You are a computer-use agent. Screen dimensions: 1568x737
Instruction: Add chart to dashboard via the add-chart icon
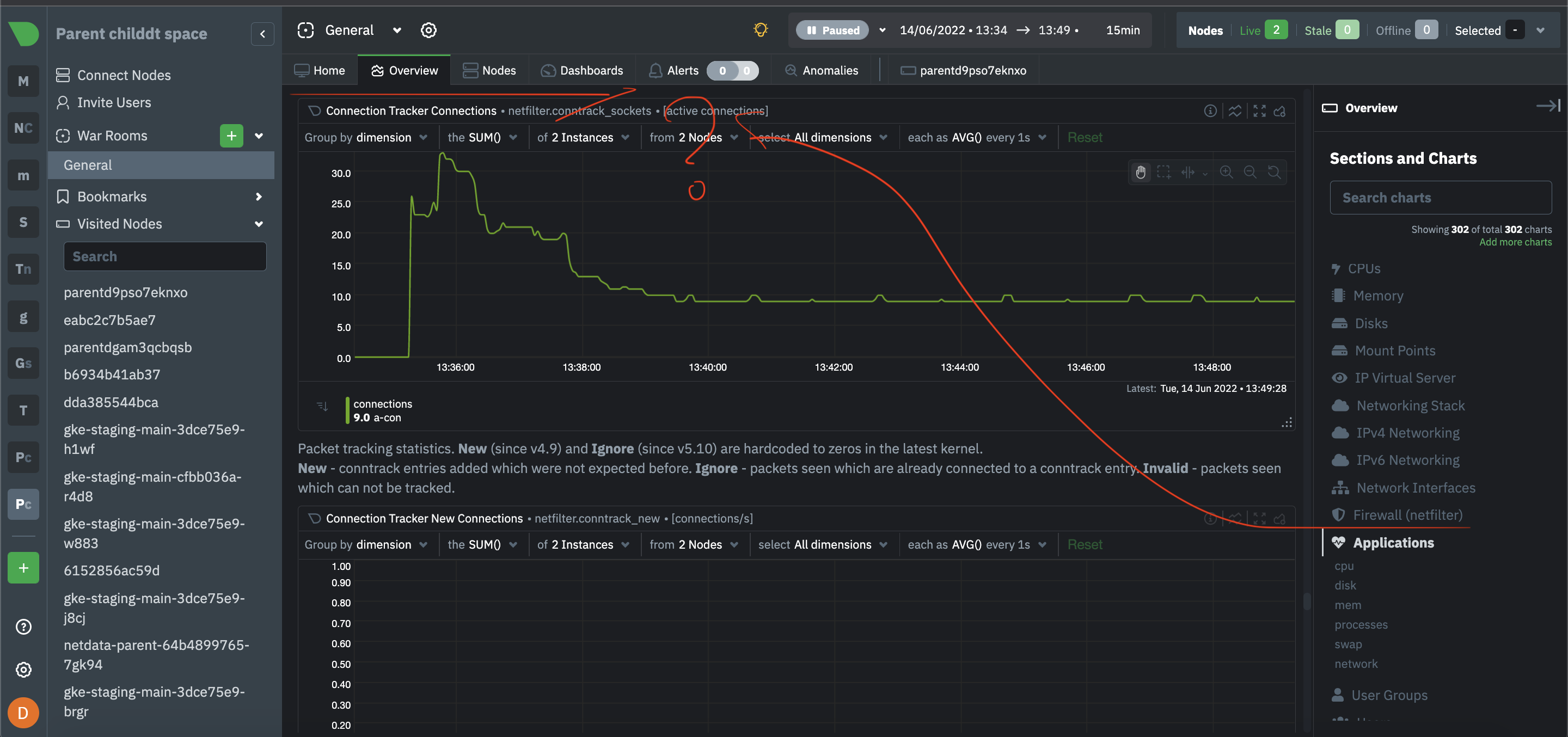click(x=1280, y=110)
